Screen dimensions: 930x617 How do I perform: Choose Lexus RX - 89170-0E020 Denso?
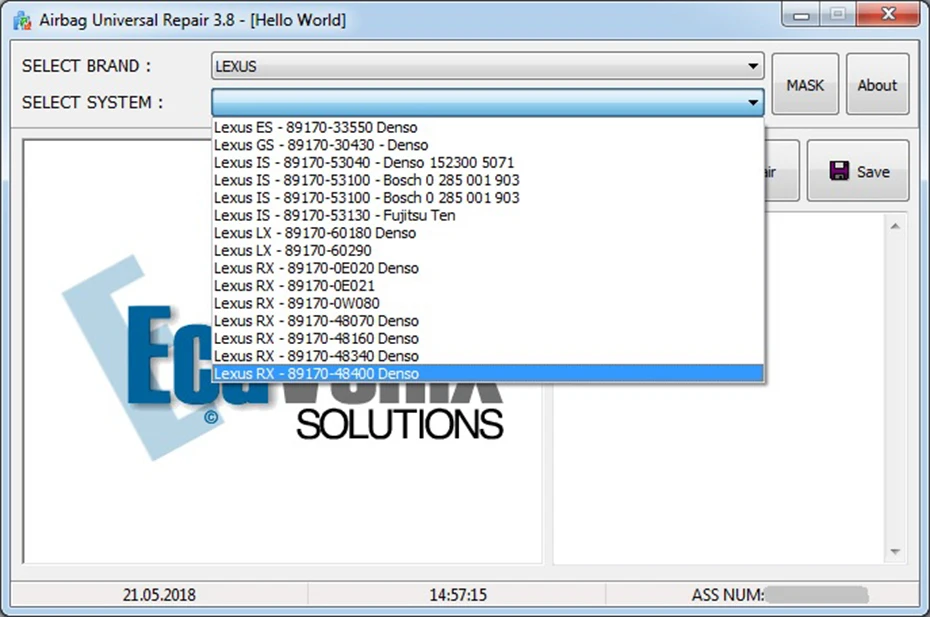point(488,268)
